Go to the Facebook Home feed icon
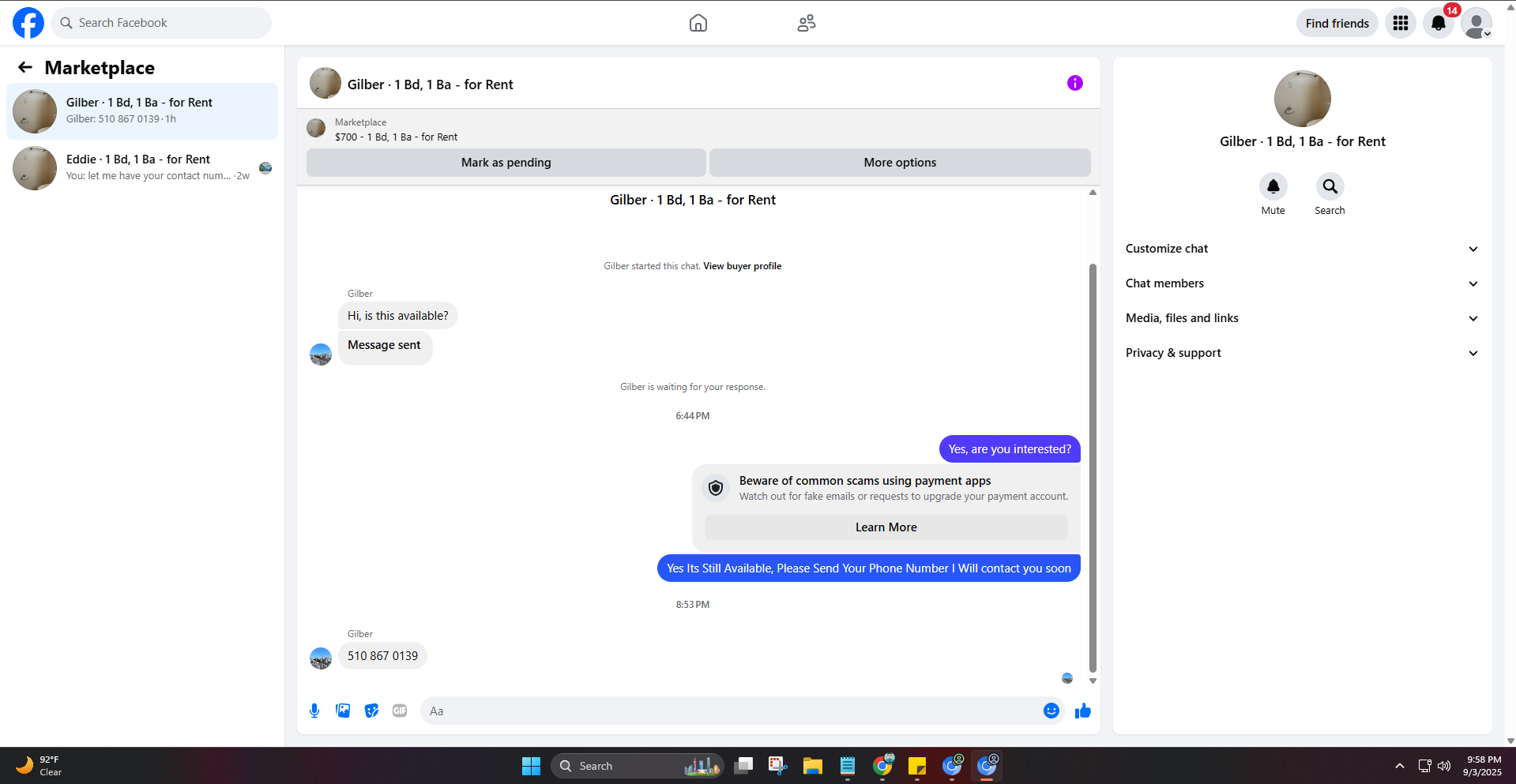This screenshot has height=784, width=1516. click(698, 23)
